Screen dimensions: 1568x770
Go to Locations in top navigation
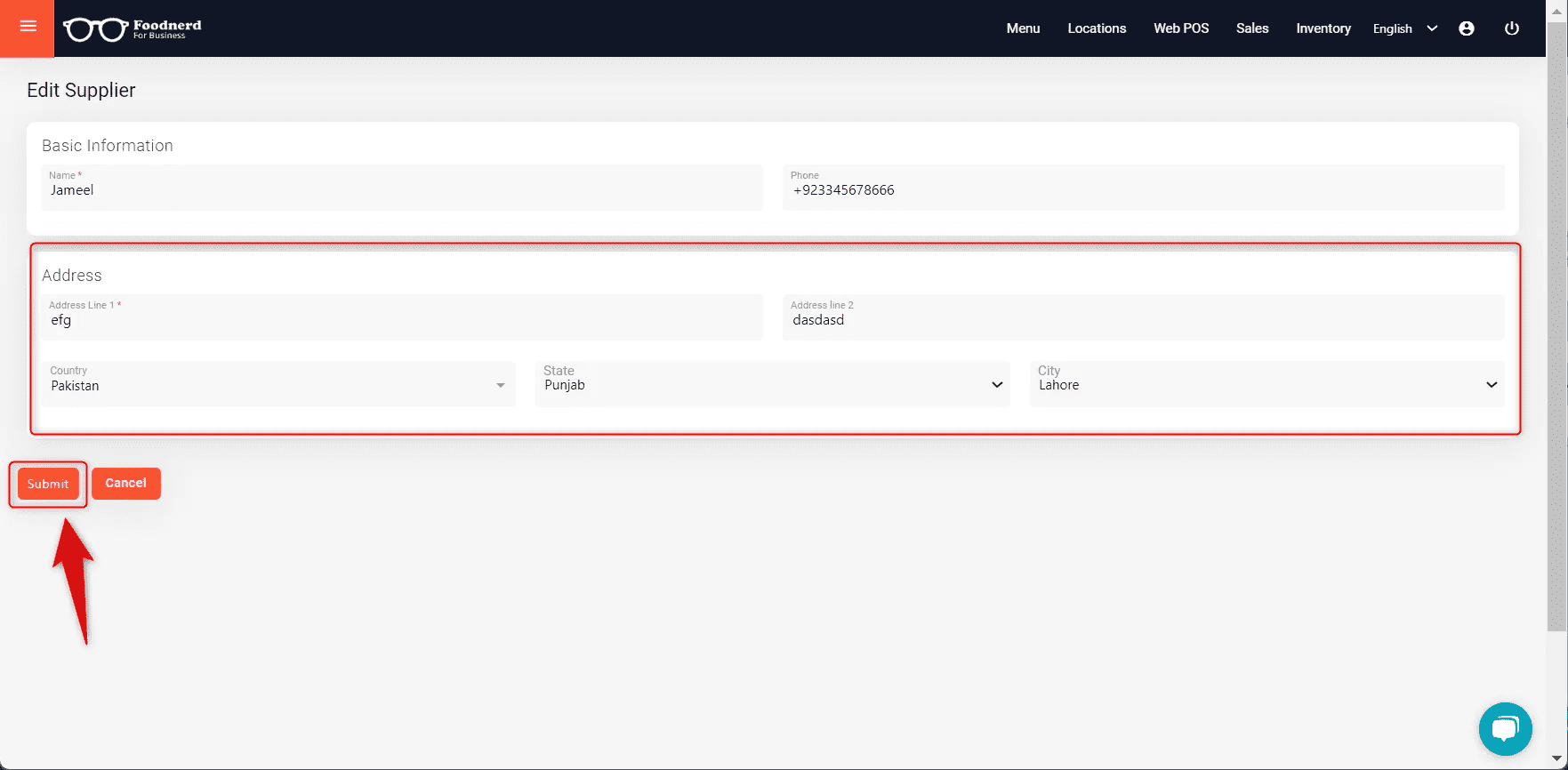1097,28
